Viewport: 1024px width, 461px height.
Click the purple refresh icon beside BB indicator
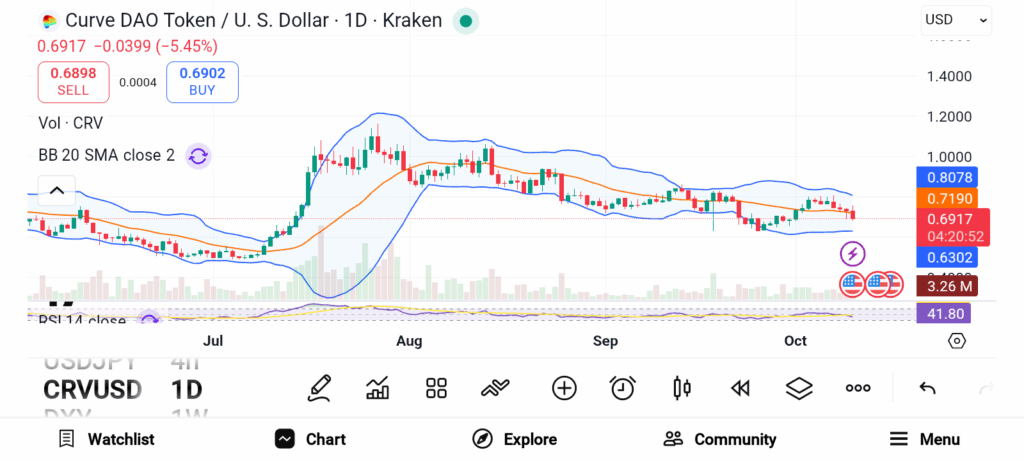tap(198, 156)
